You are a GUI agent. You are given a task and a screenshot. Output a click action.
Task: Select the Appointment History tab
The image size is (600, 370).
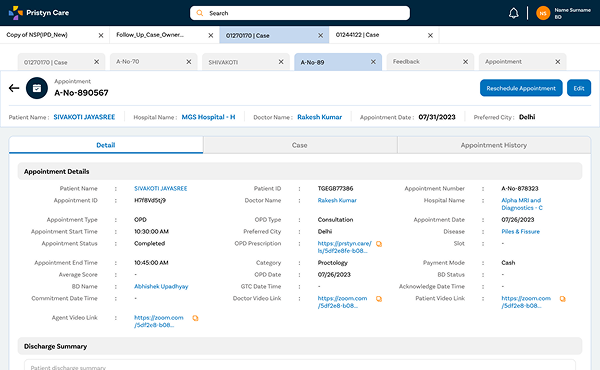tap(494, 145)
